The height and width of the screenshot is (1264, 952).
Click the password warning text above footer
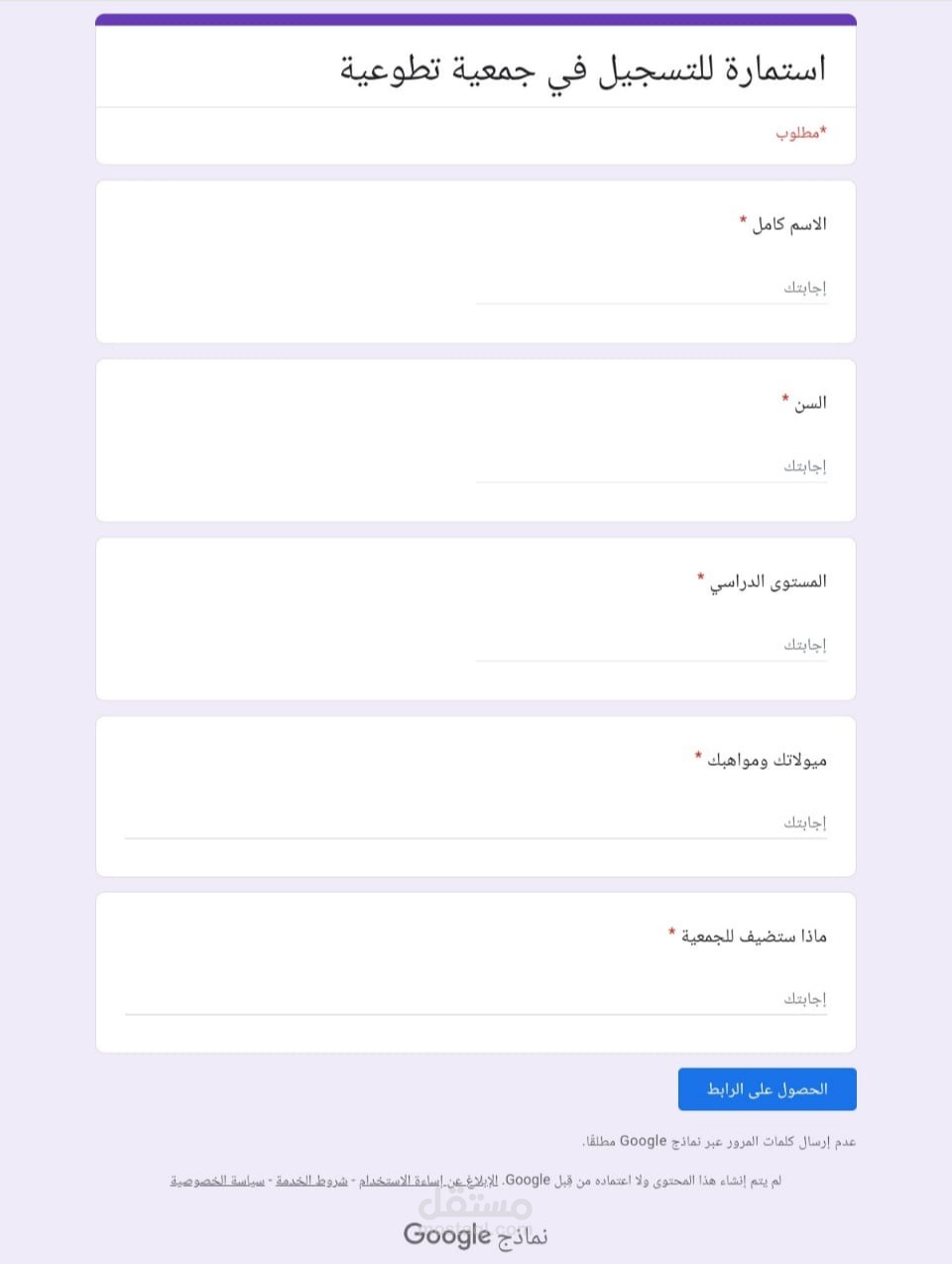pos(719,1142)
